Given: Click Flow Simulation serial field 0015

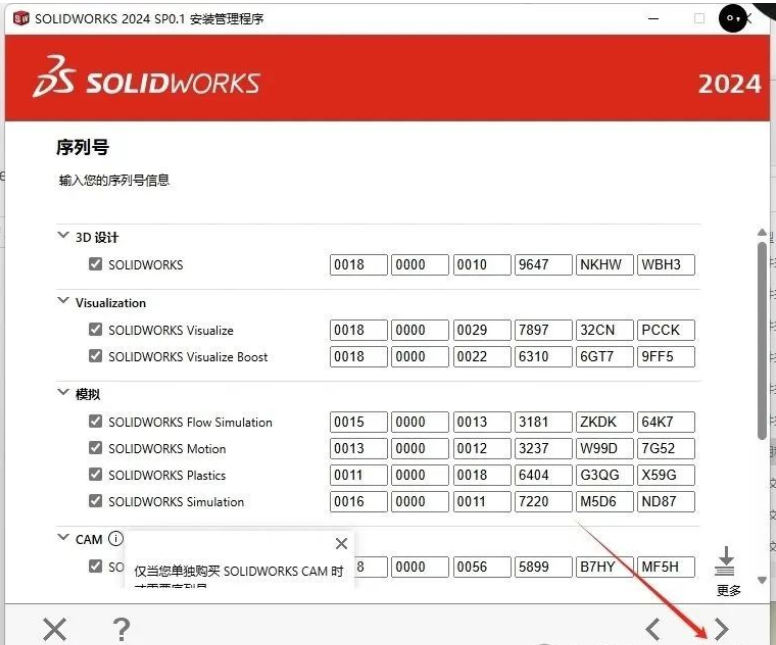Looking at the screenshot, I should point(358,422).
